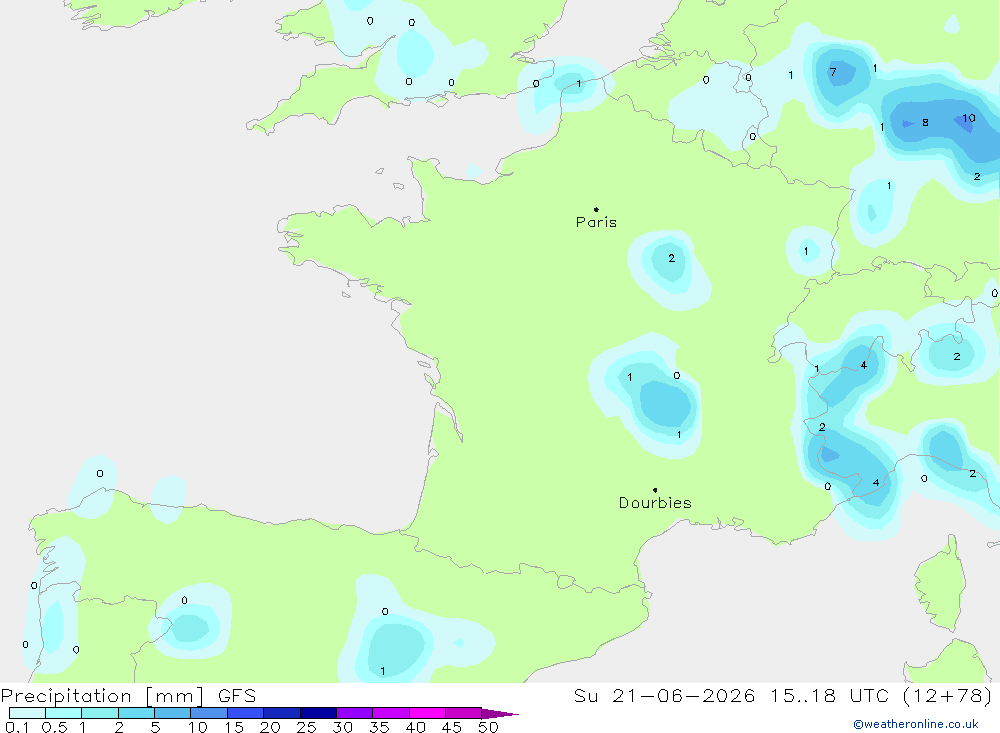Pick the 0.5 to 1 legend swatch

[64, 713]
